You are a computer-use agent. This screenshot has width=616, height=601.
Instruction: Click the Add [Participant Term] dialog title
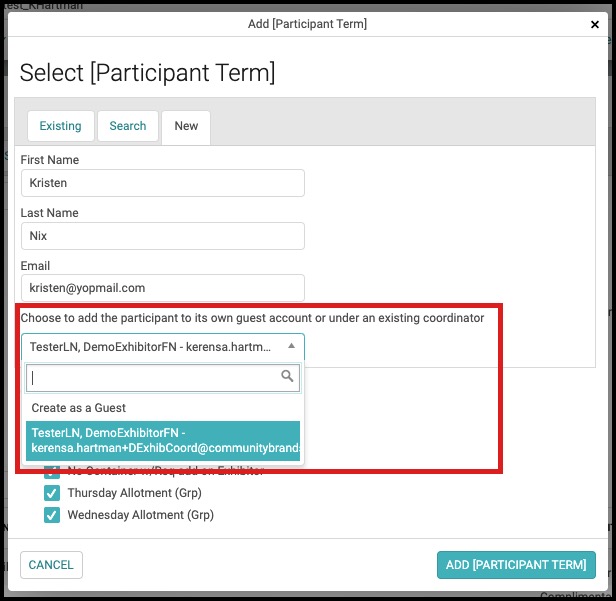point(307,24)
